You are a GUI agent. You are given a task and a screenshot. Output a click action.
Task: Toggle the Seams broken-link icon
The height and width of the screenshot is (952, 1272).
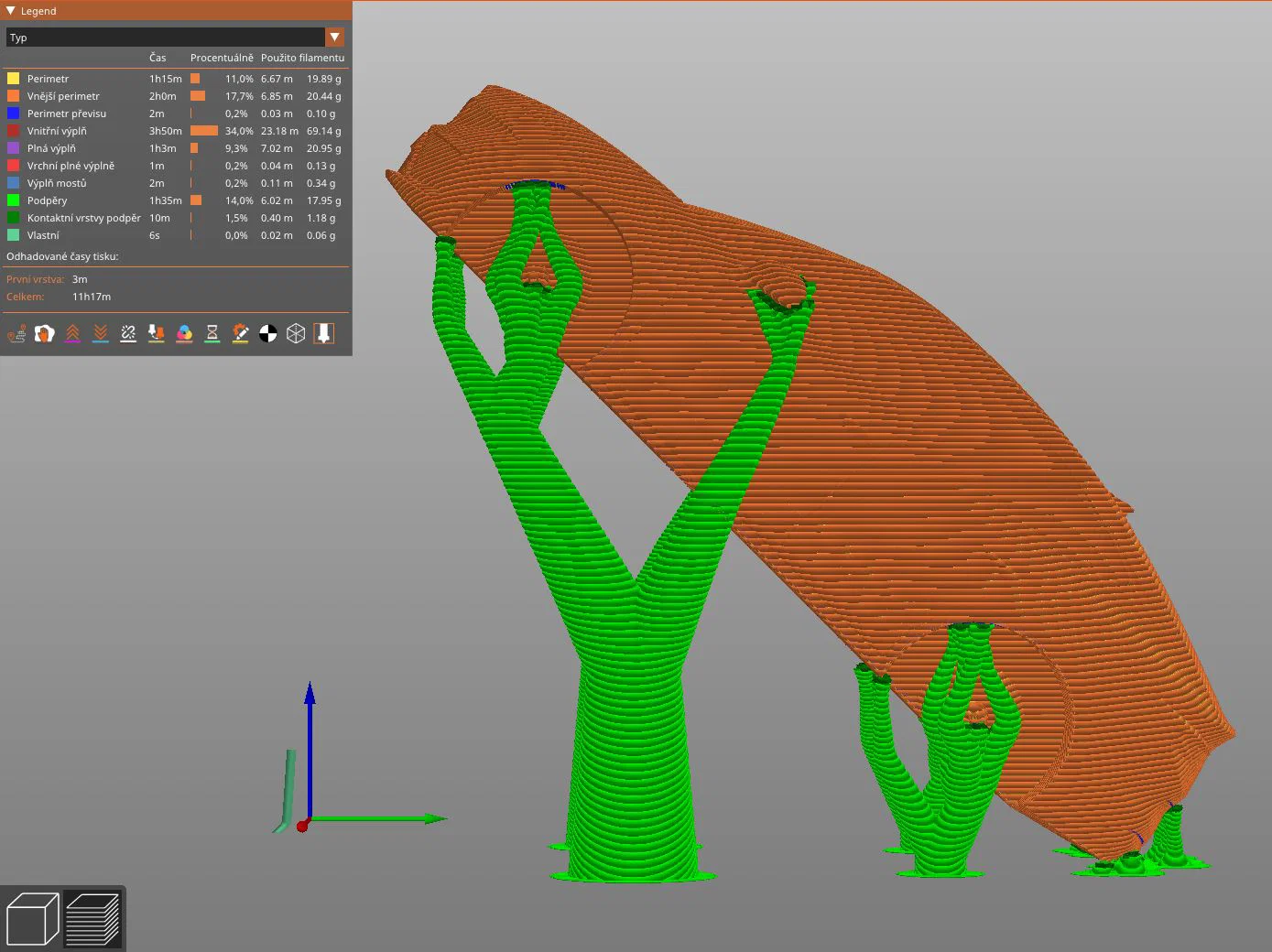(128, 334)
